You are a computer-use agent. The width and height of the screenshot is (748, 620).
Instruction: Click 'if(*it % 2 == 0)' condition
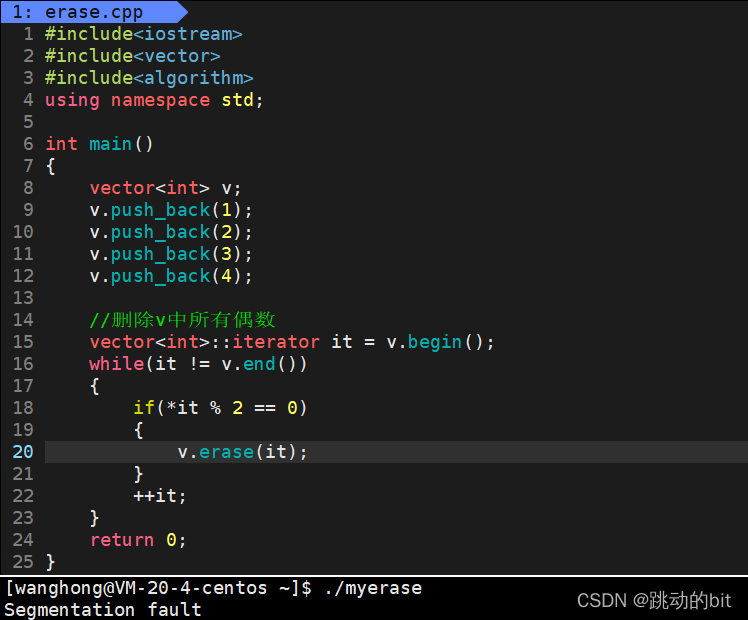click(220, 408)
